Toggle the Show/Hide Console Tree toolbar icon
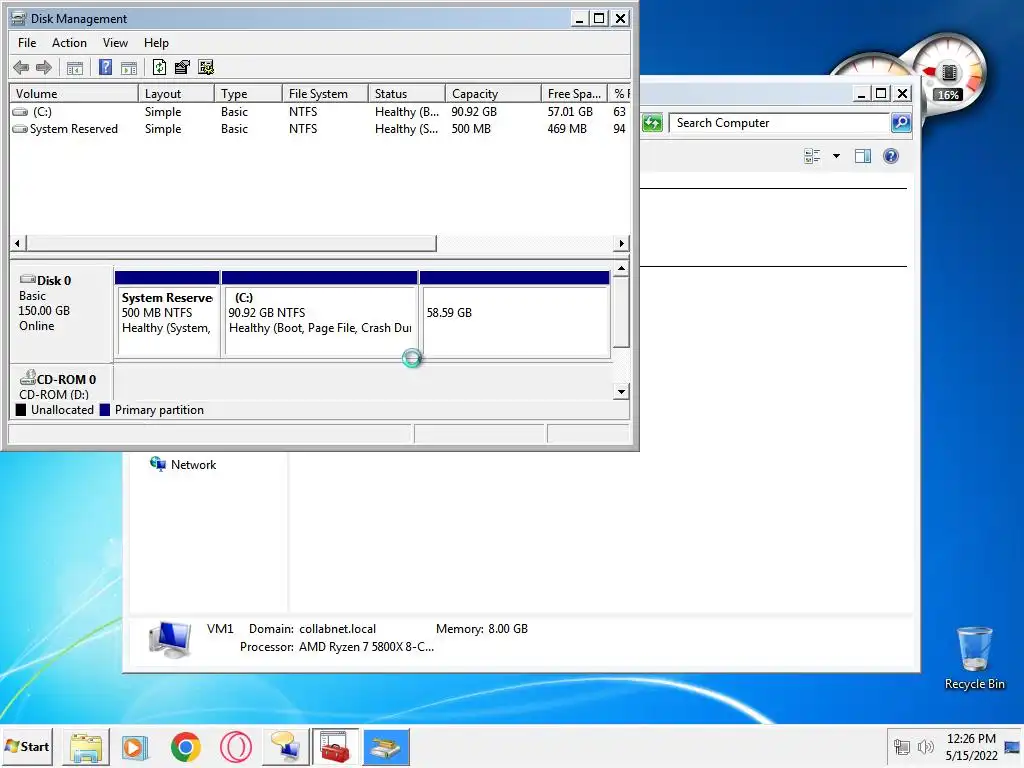1024x768 pixels. click(75, 67)
